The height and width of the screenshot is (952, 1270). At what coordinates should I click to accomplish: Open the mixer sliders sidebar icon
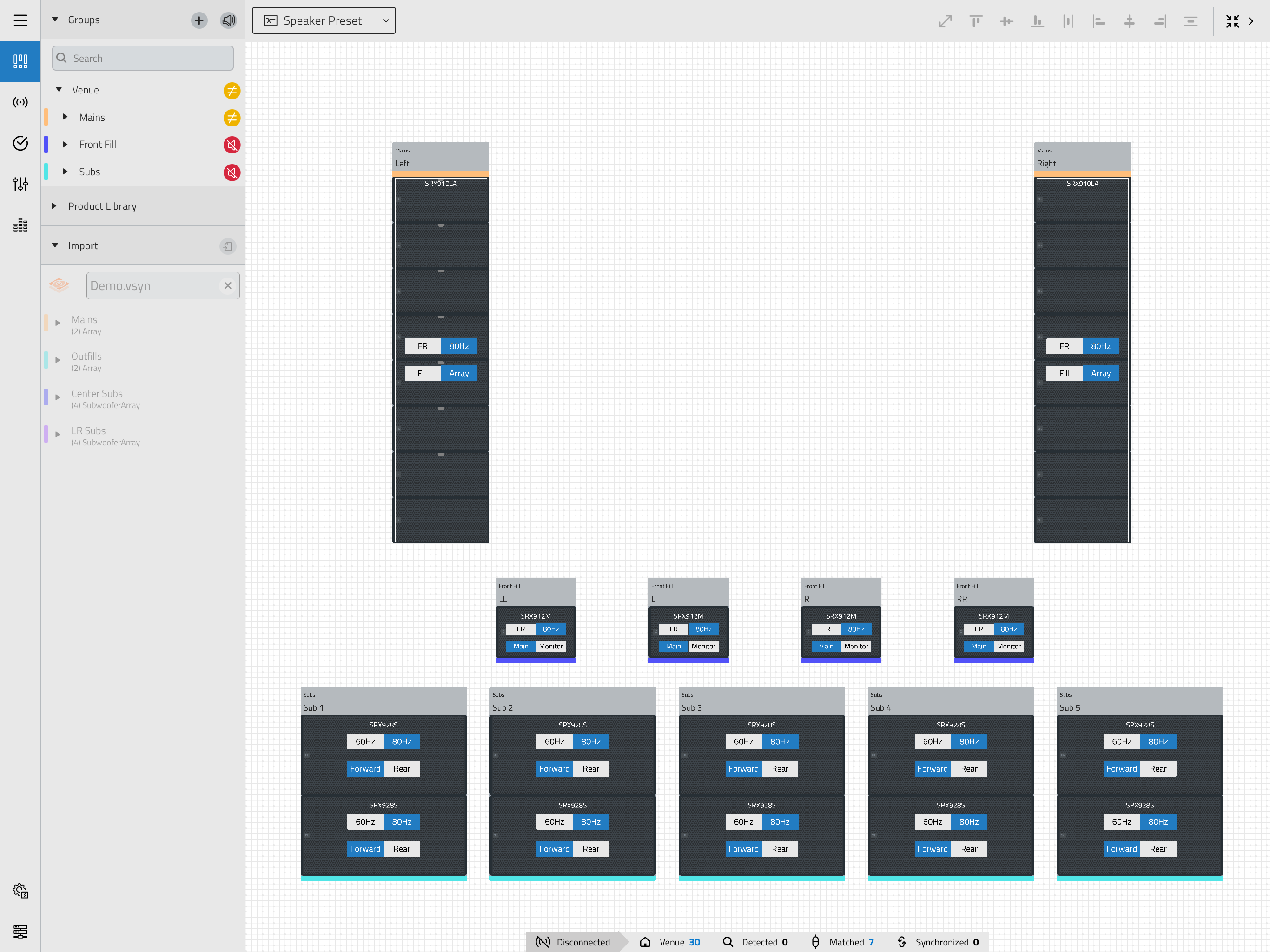tap(20, 184)
